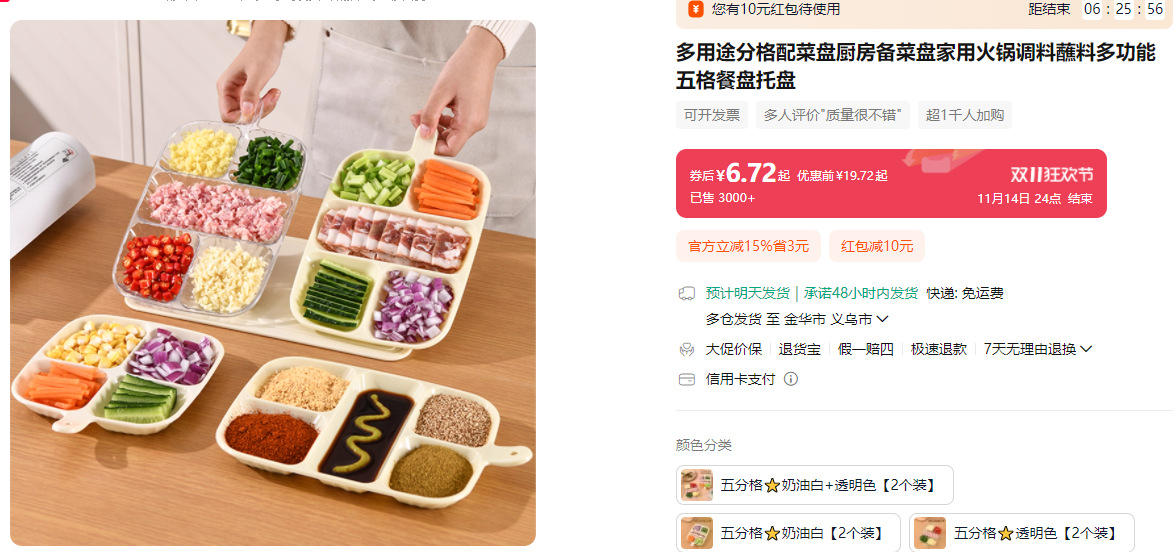Screen dimensions: 1176x552
Task: Expand the 金华市 义乌市 delivery location dropdown
Action: click(x=882, y=319)
